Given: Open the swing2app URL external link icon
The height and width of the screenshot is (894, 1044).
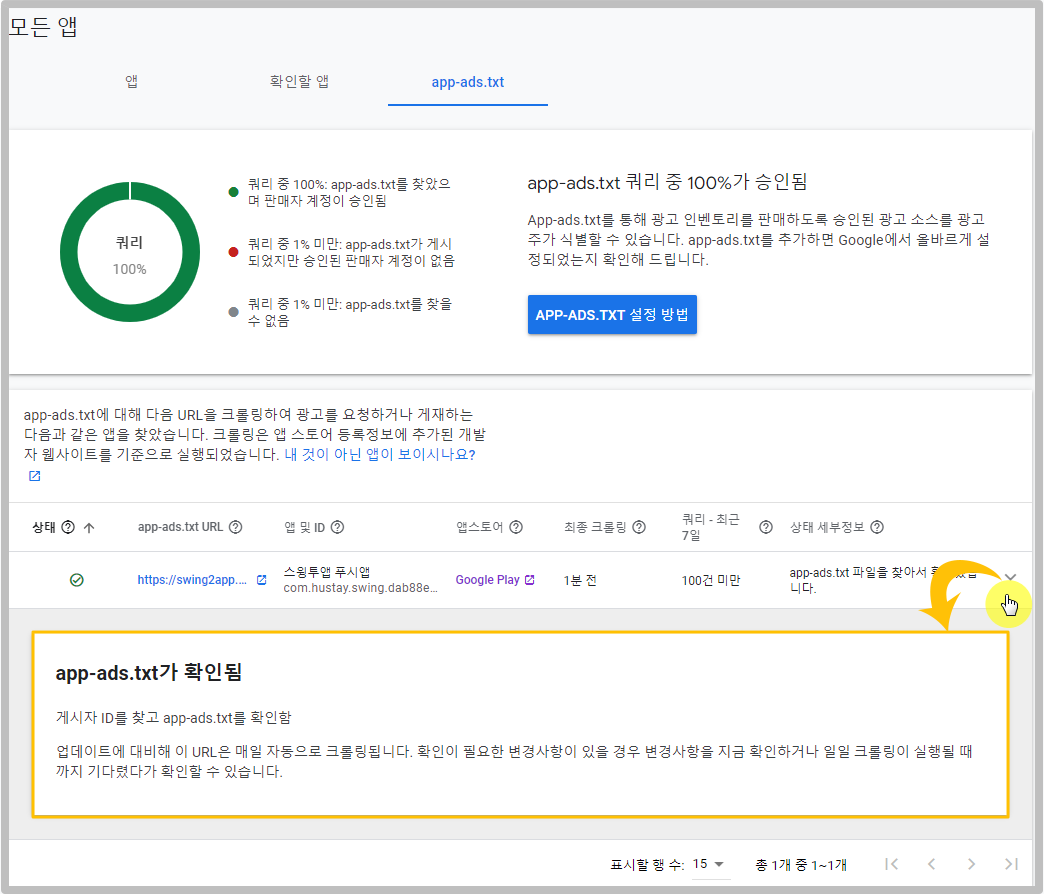Looking at the screenshot, I should [x=262, y=580].
